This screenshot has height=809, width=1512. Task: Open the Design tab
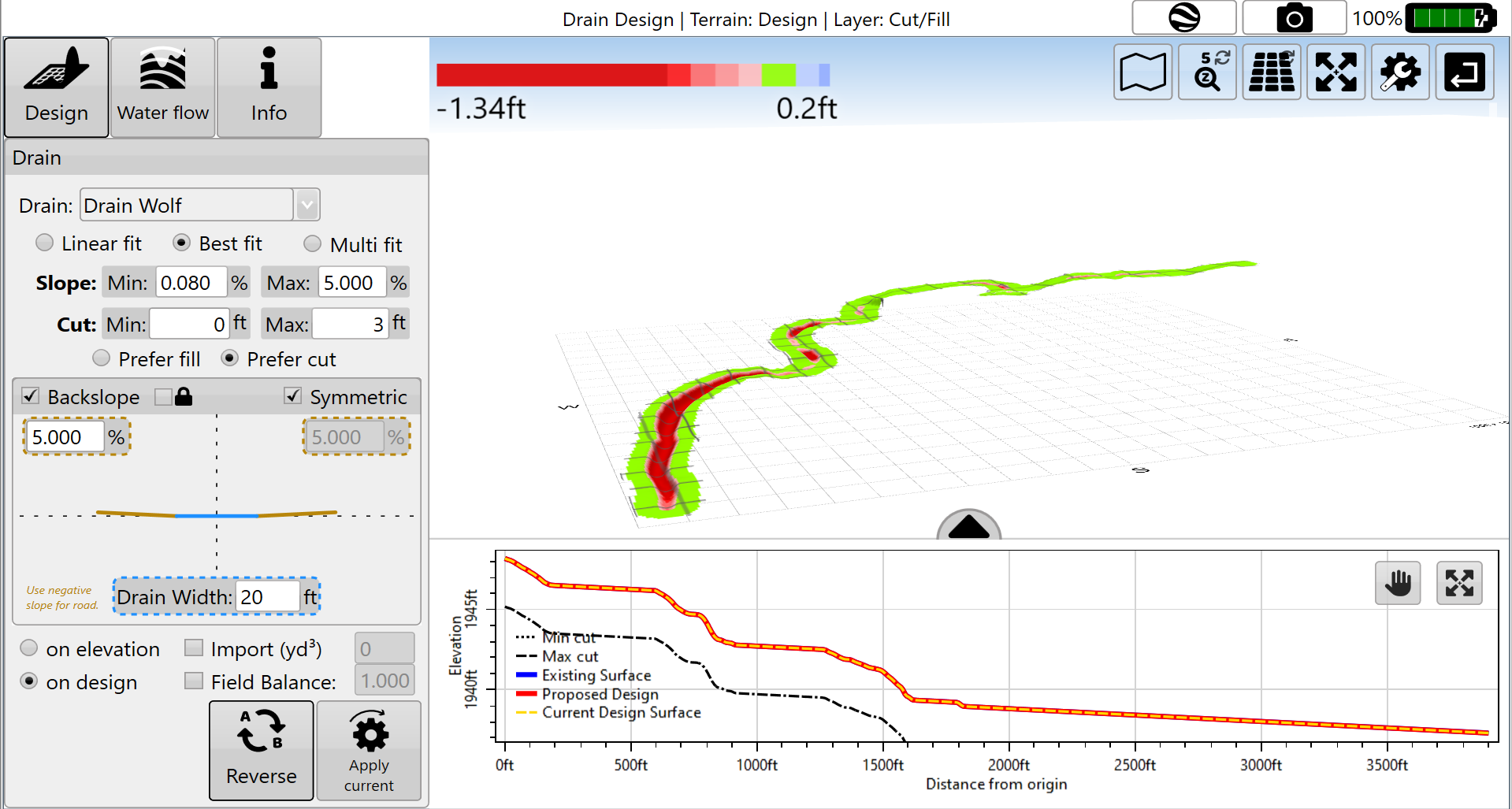57,87
